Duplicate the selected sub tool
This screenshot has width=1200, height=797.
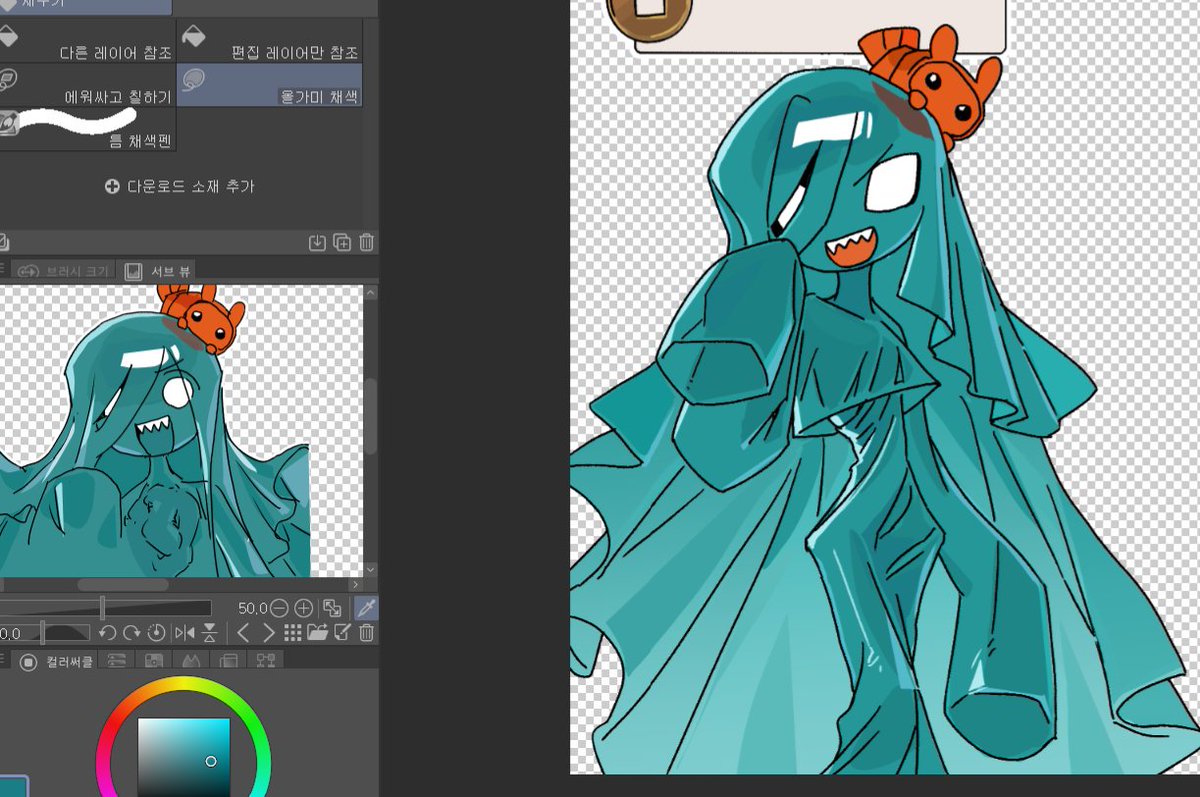click(x=342, y=242)
